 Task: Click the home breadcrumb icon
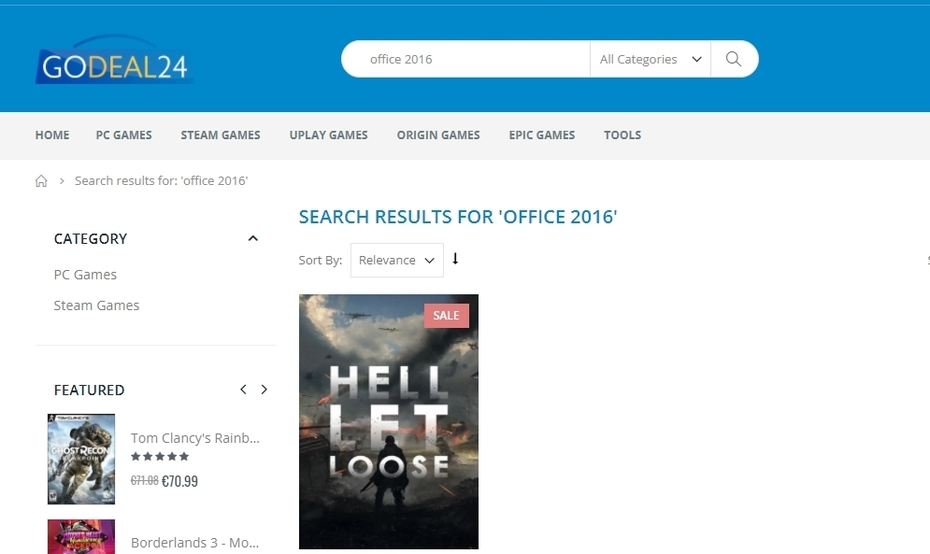pos(41,181)
